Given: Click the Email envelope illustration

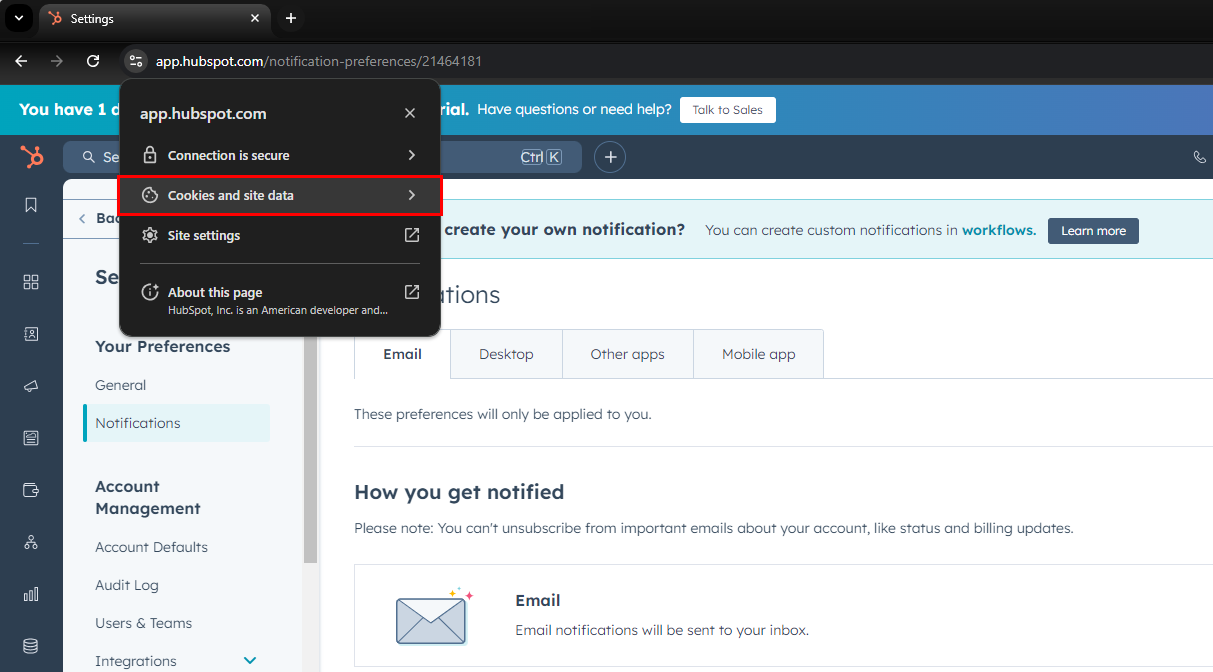Looking at the screenshot, I should (x=433, y=617).
